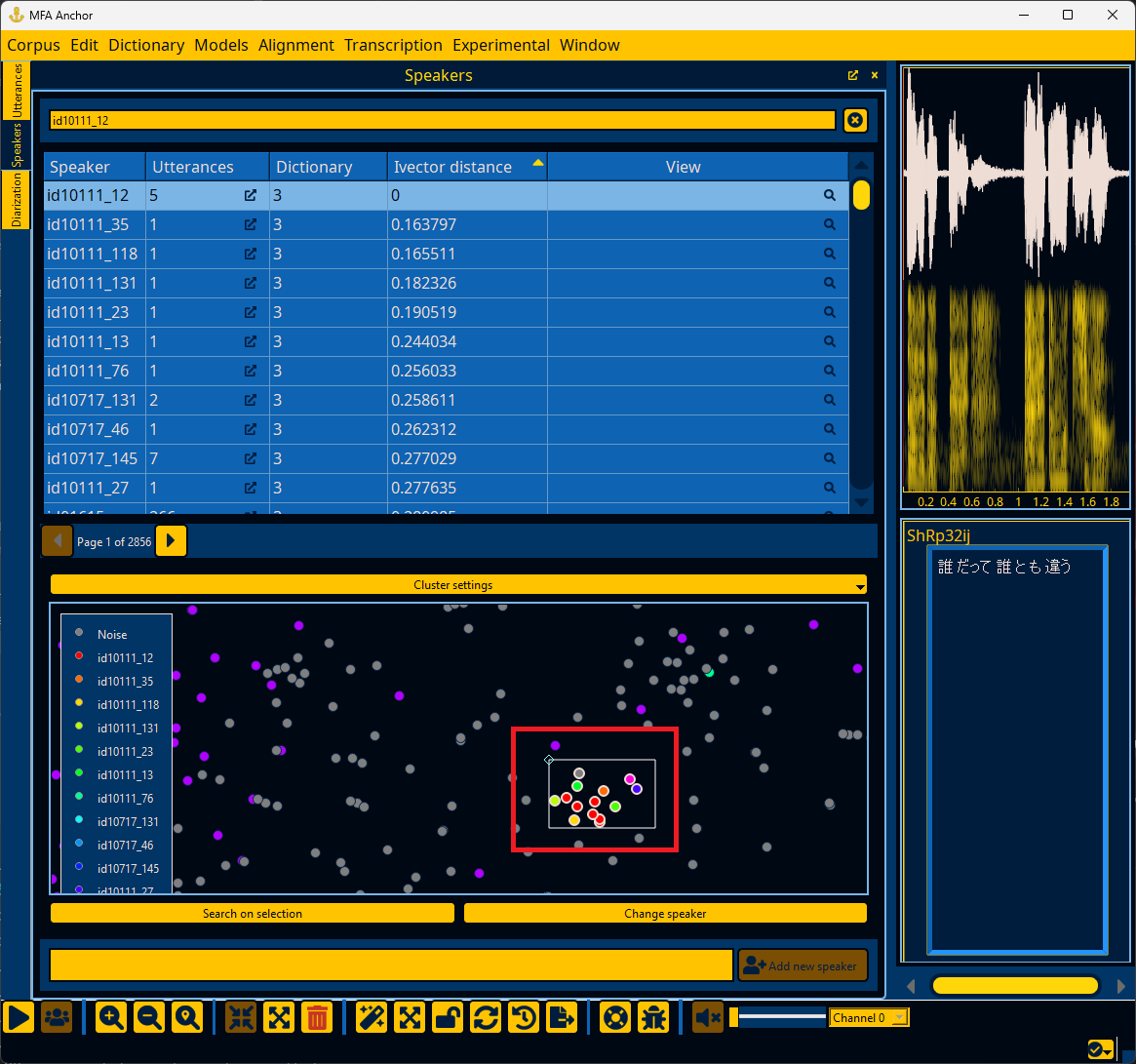Expand the Cluster settings section

pyautogui.click(x=458, y=585)
